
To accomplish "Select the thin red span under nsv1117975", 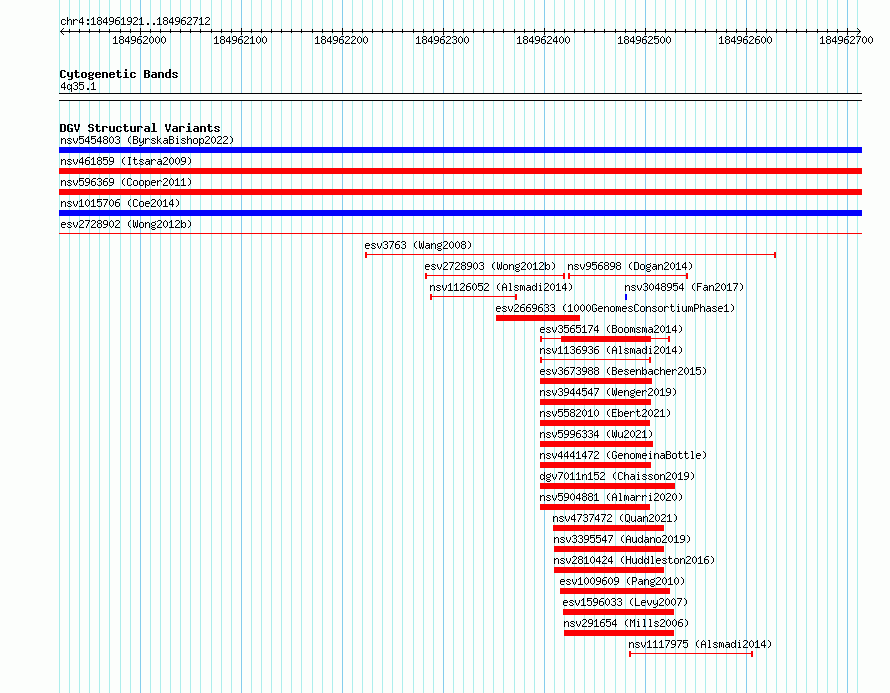I will pos(691,654).
